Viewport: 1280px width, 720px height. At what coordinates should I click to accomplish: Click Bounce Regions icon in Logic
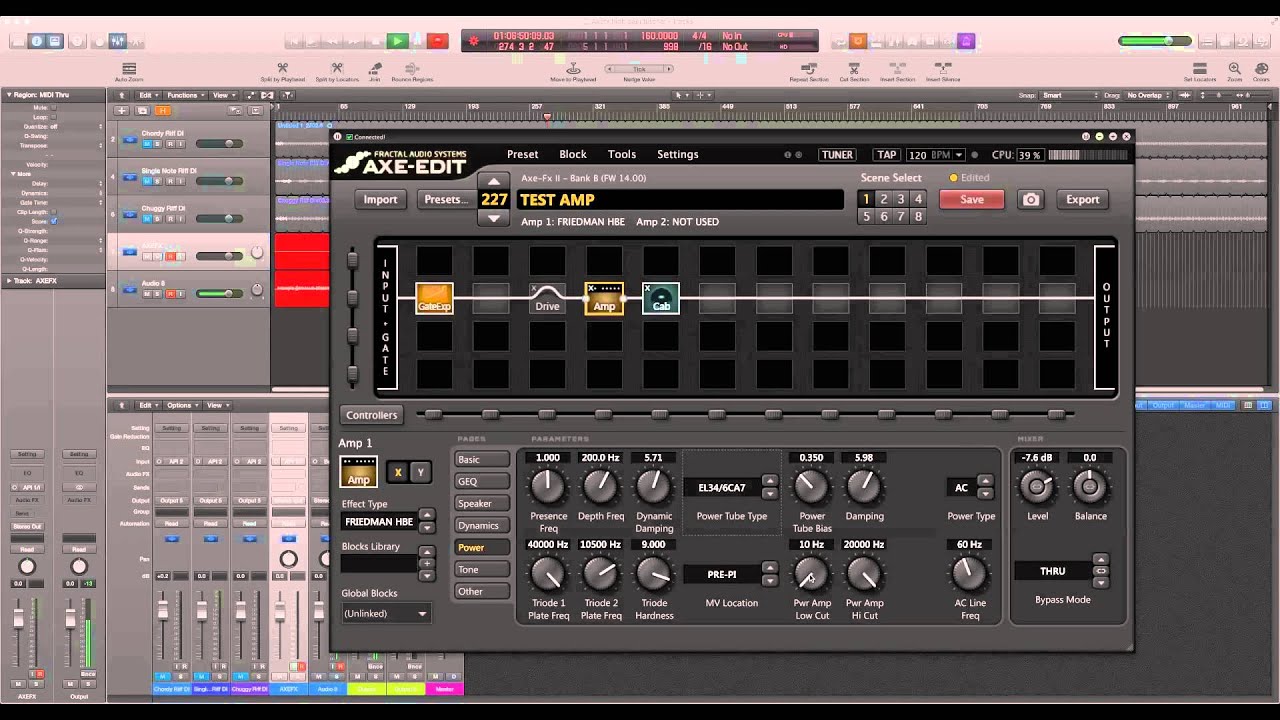412,69
